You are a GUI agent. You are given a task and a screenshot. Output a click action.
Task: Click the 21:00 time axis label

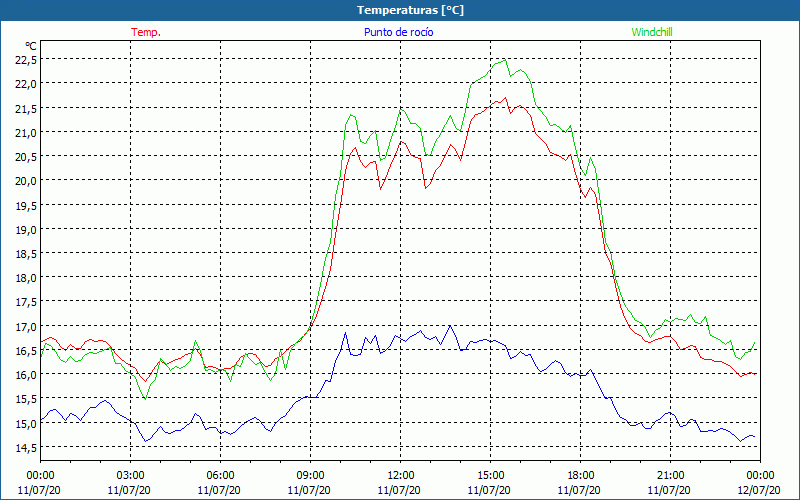tap(670, 475)
